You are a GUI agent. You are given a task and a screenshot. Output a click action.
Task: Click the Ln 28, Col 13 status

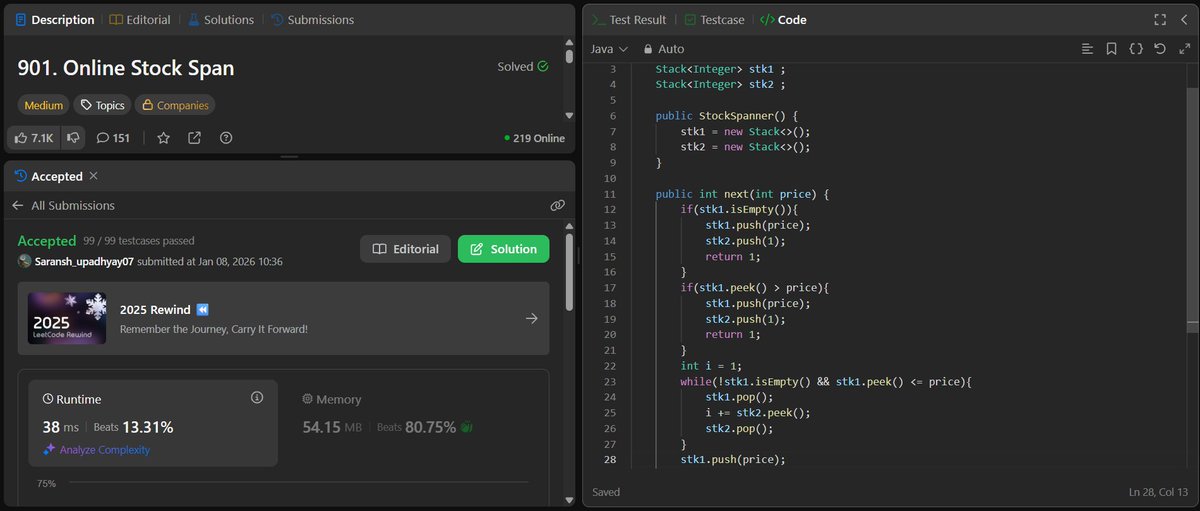1157,492
